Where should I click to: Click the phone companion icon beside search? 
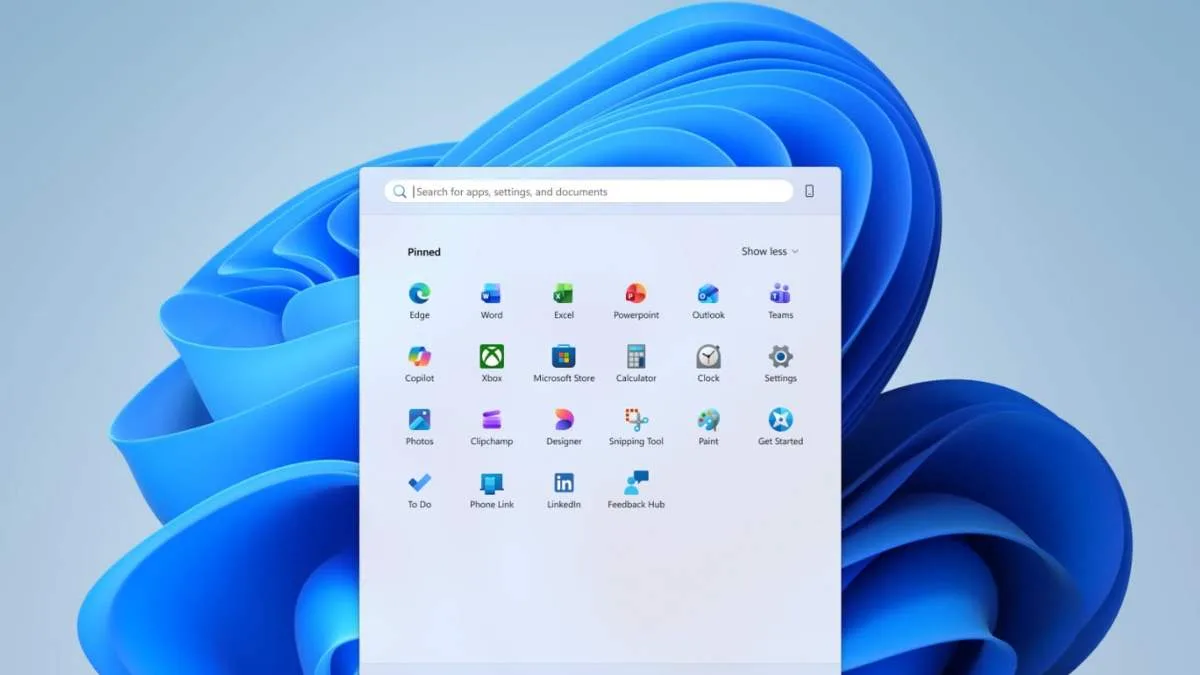coord(809,191)
